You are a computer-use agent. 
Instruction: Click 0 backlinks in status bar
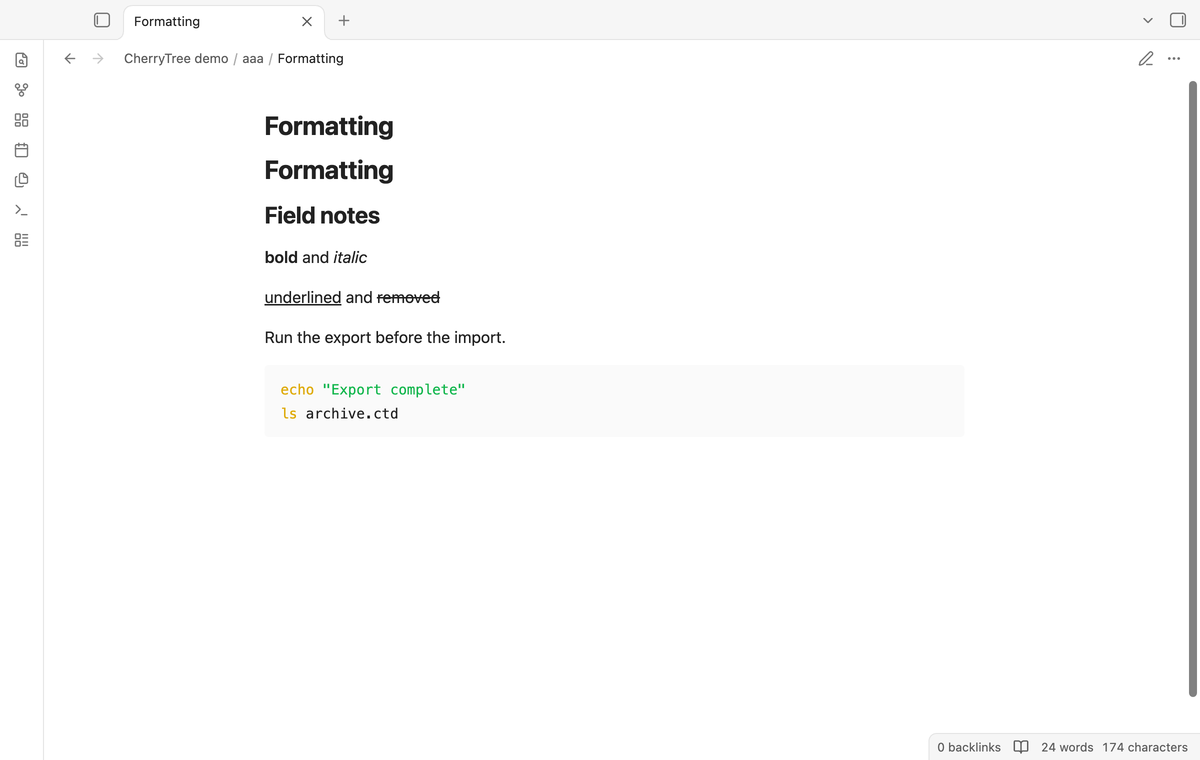point(969,747)
